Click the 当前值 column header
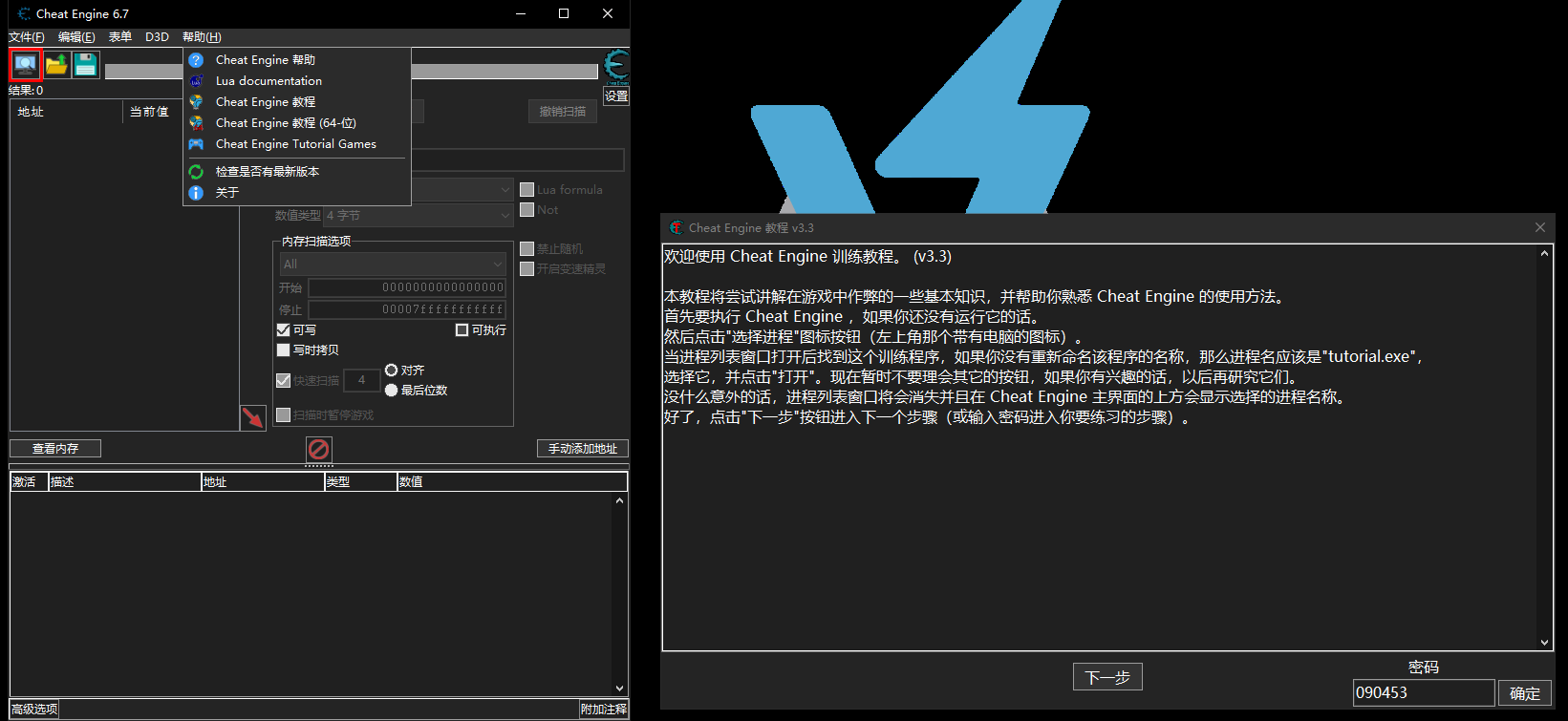Image resolution: width=1568 pixels, height=721 pixels. pos(151,112)
